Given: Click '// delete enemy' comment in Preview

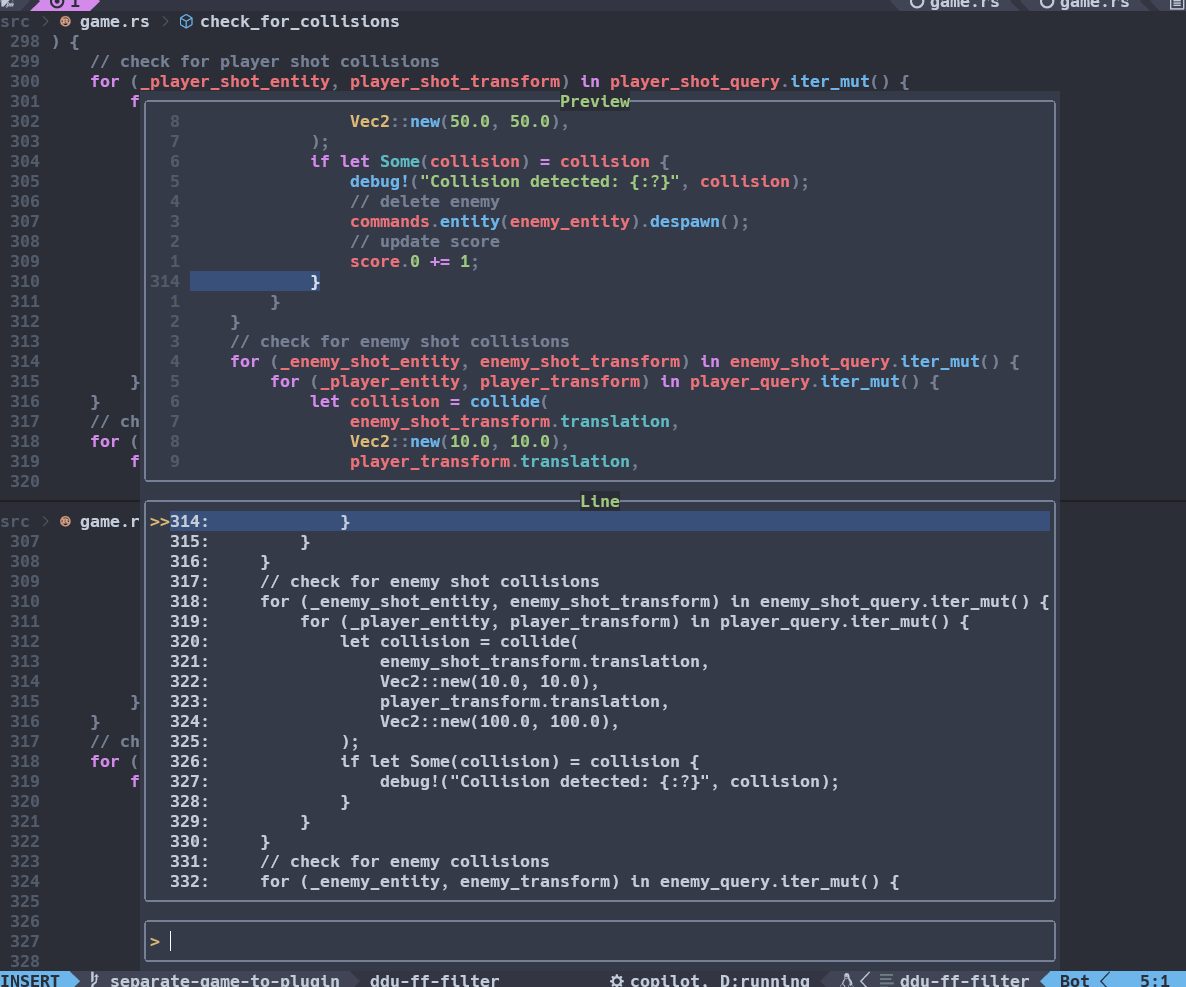Looking at the screenshot, I should click(424, 202).
